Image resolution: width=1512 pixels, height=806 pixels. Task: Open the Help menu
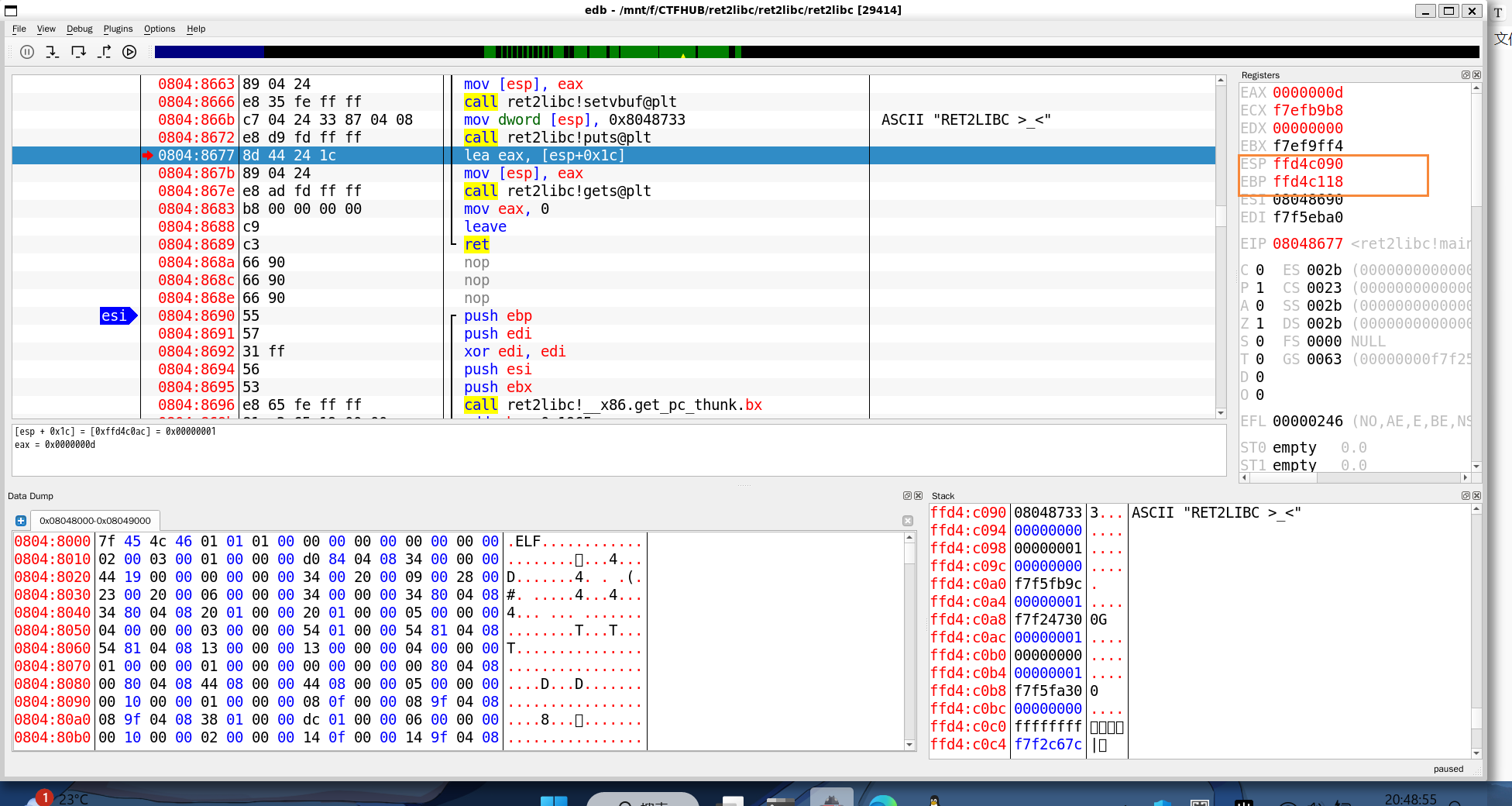point(196,29)
